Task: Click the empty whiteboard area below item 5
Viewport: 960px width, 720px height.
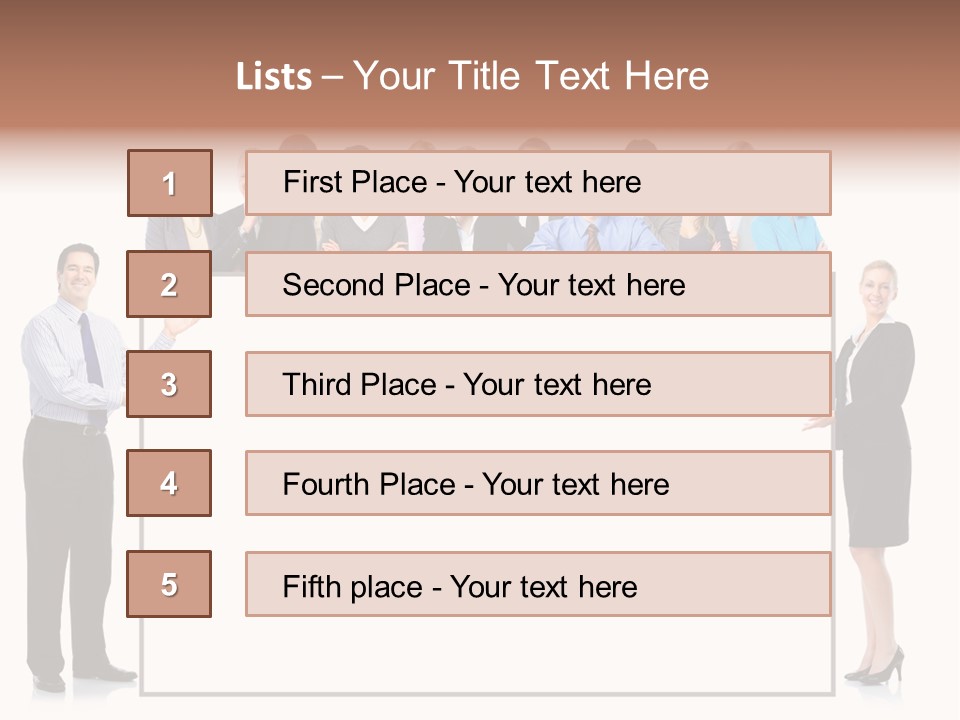Action: coord(488,655)
